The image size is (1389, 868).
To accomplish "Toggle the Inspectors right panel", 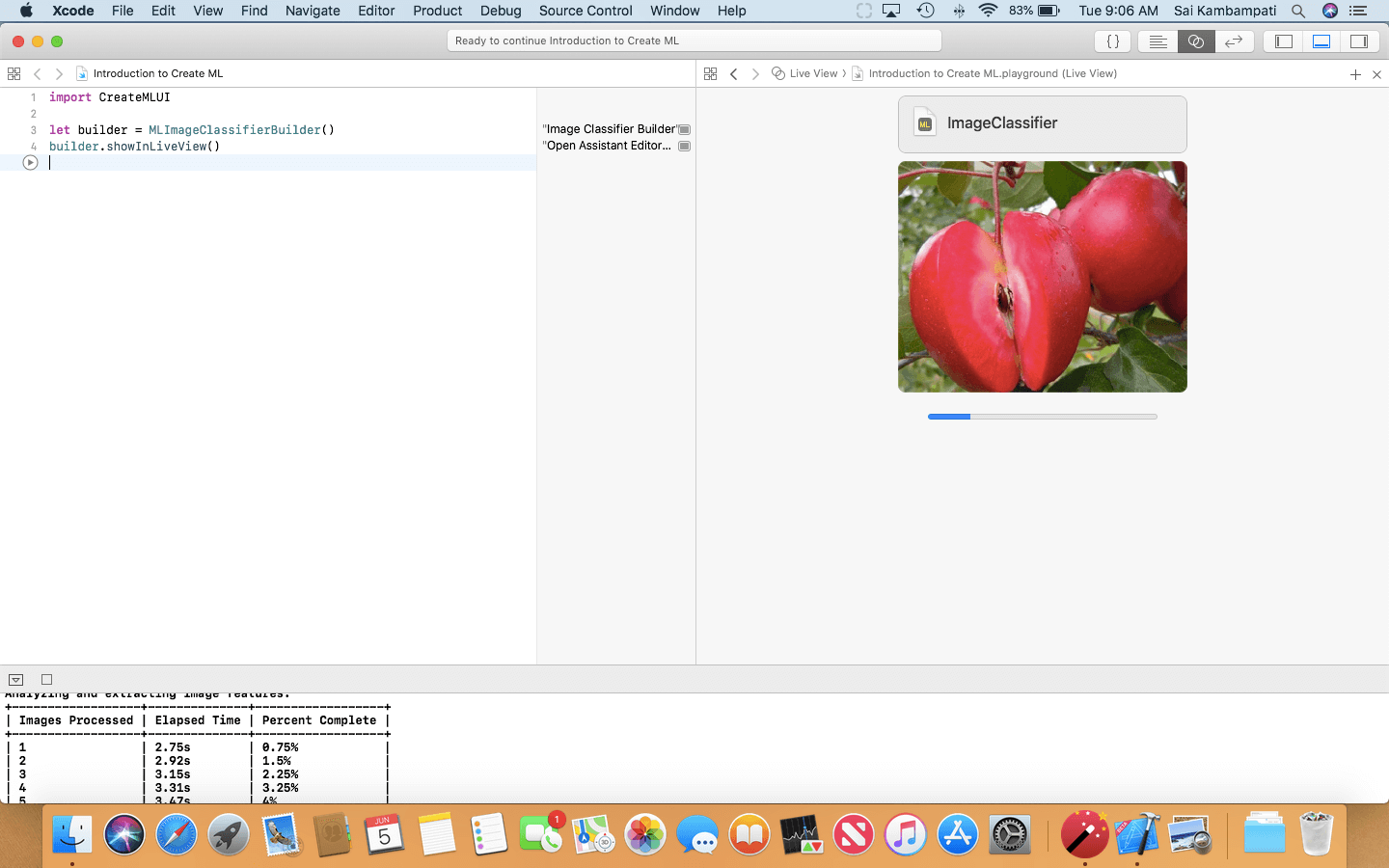I will [x=1359, y=41].
